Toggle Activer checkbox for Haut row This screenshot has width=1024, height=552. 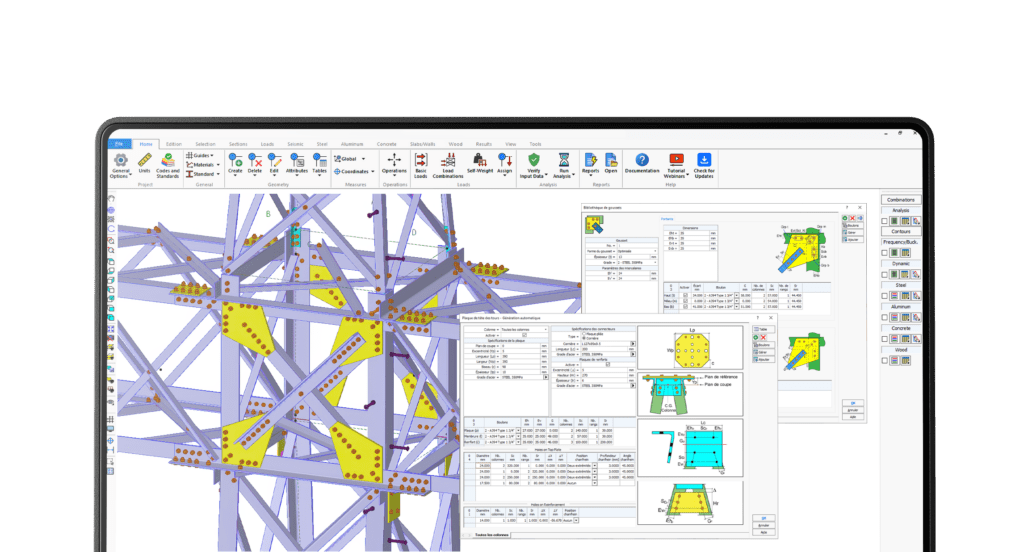685,295
